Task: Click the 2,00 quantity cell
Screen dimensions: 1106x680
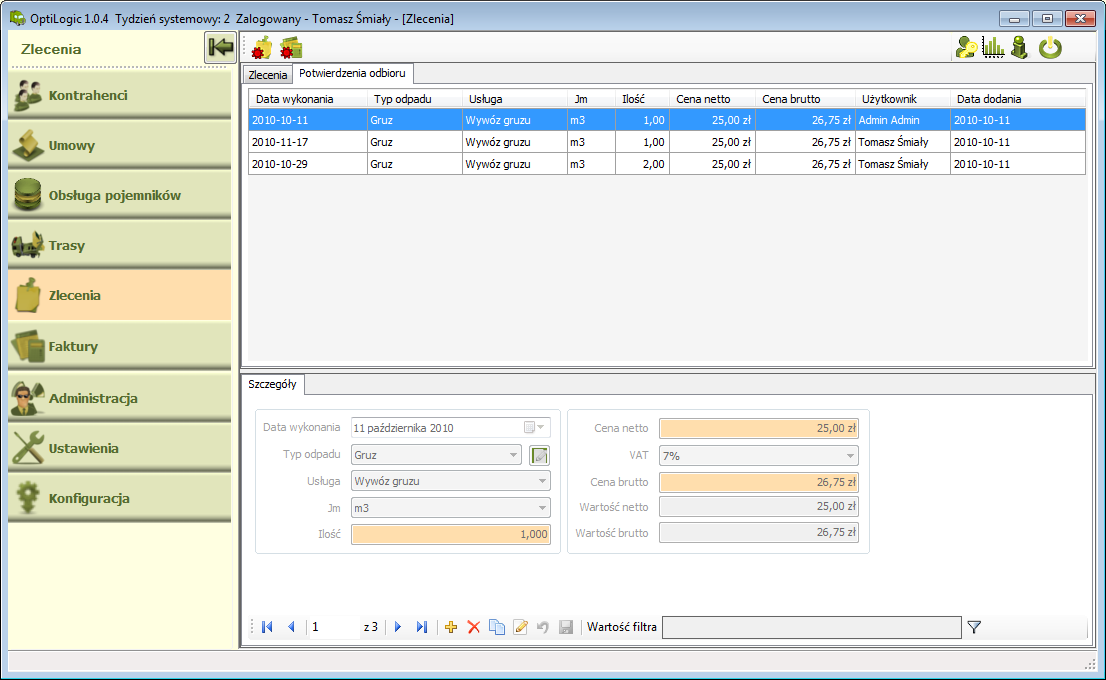Action: [643, 164]
